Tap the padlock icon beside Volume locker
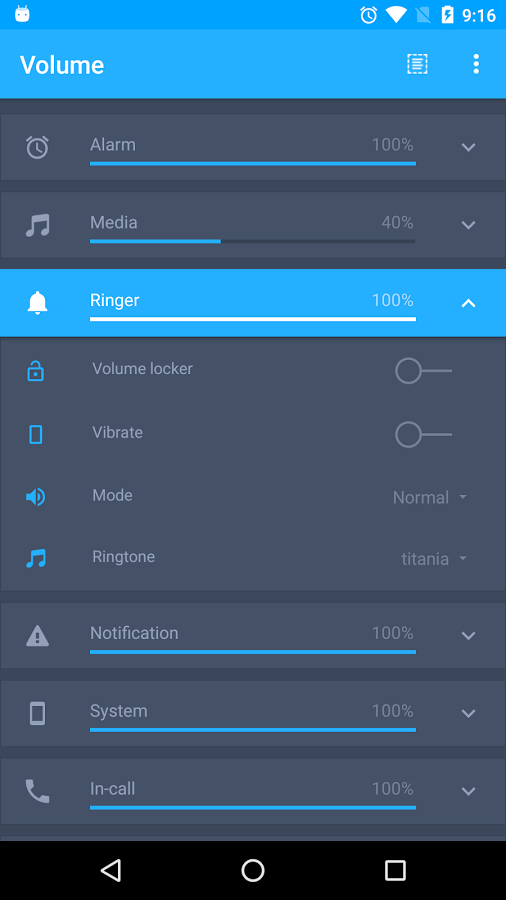The image size is (506, 900). pos(36,371)
